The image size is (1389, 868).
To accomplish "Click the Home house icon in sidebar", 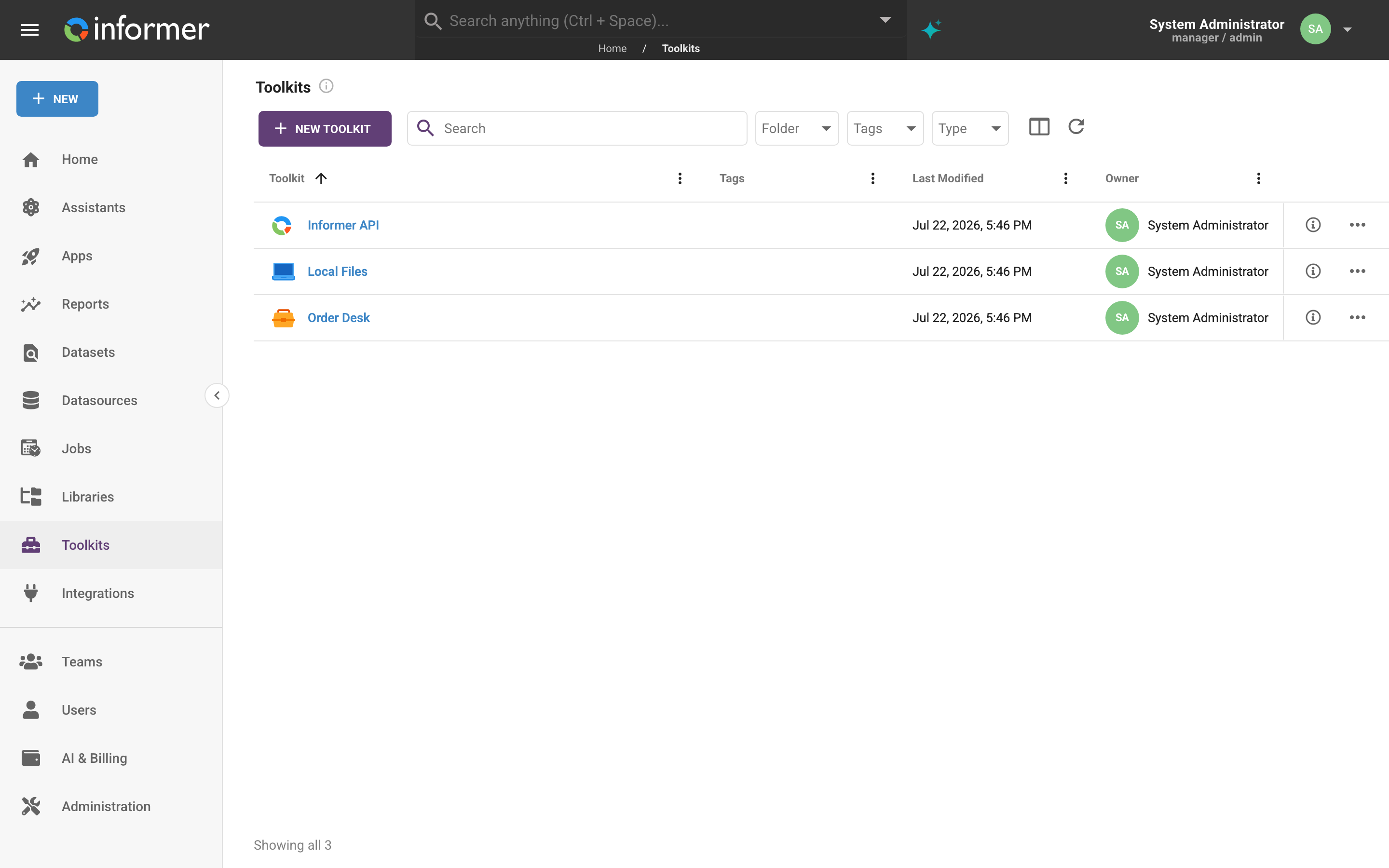I will pyautogui.click(x=30, y=160).
